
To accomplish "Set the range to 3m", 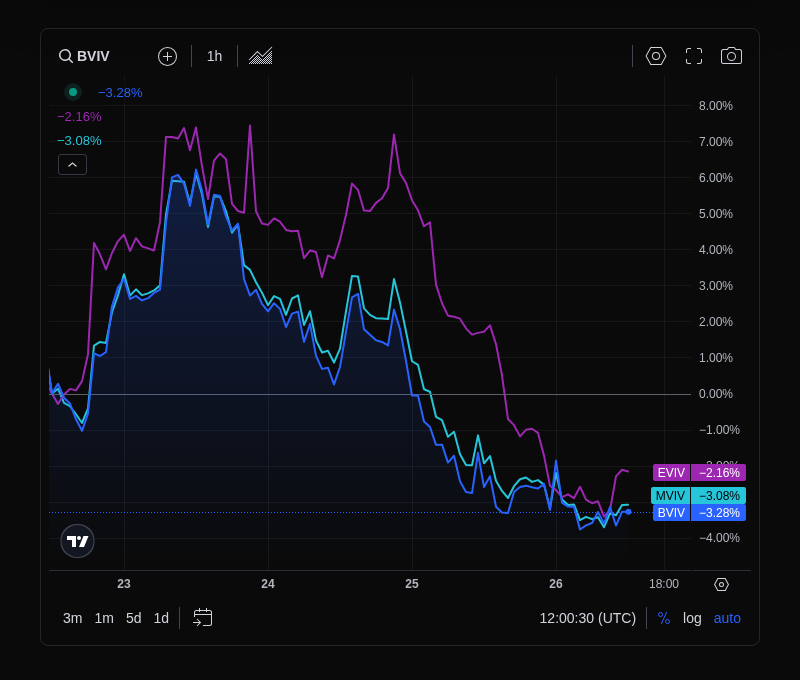I will tap(72, 618).
